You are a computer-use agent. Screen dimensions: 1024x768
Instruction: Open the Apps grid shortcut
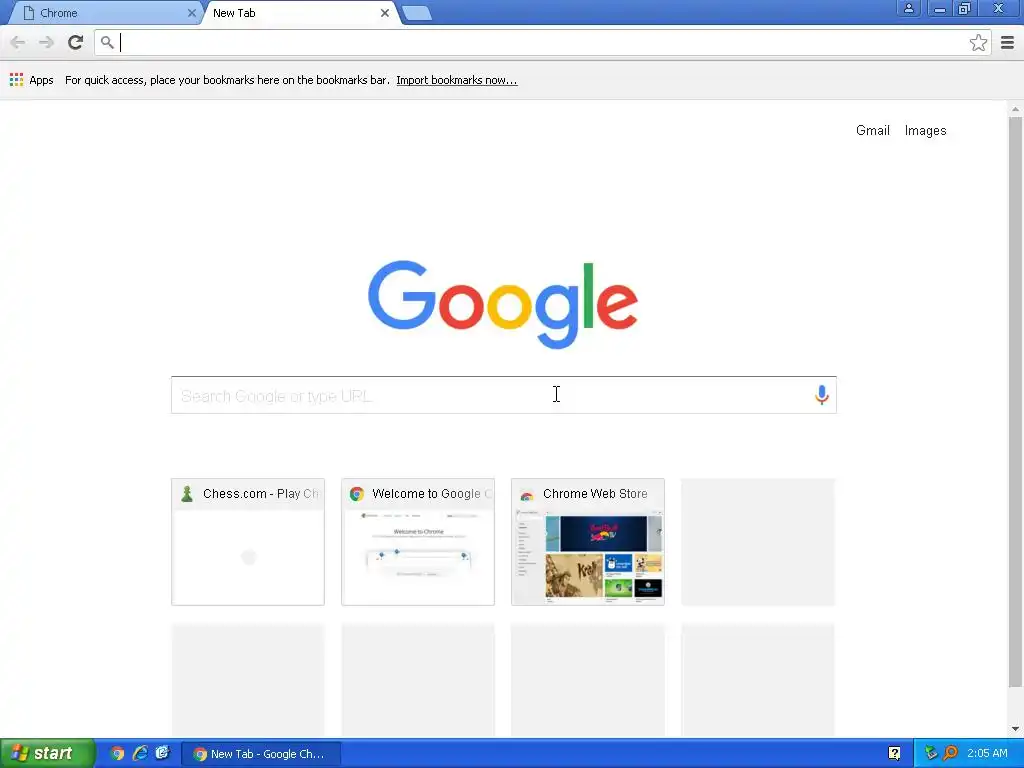[31, 80]
